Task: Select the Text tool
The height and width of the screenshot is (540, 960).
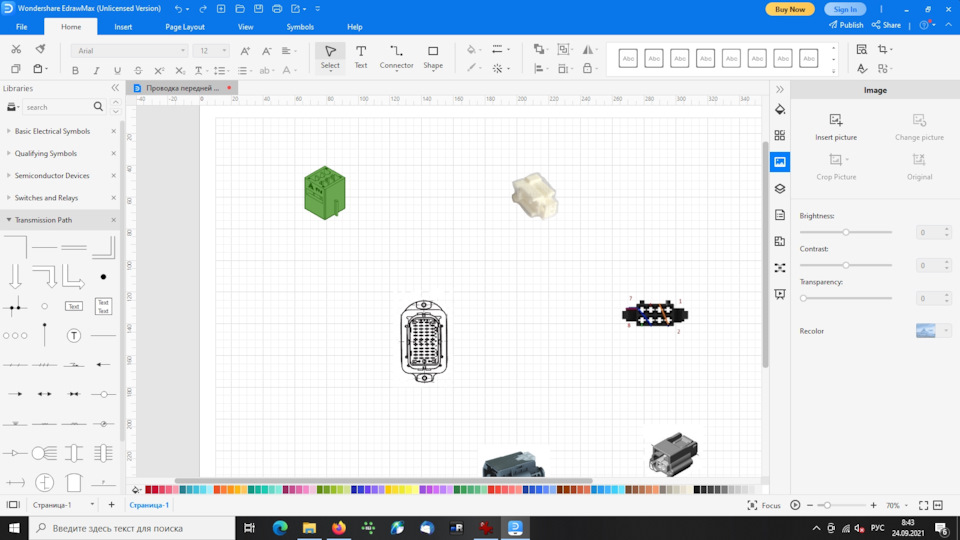Action: [361, 57]
